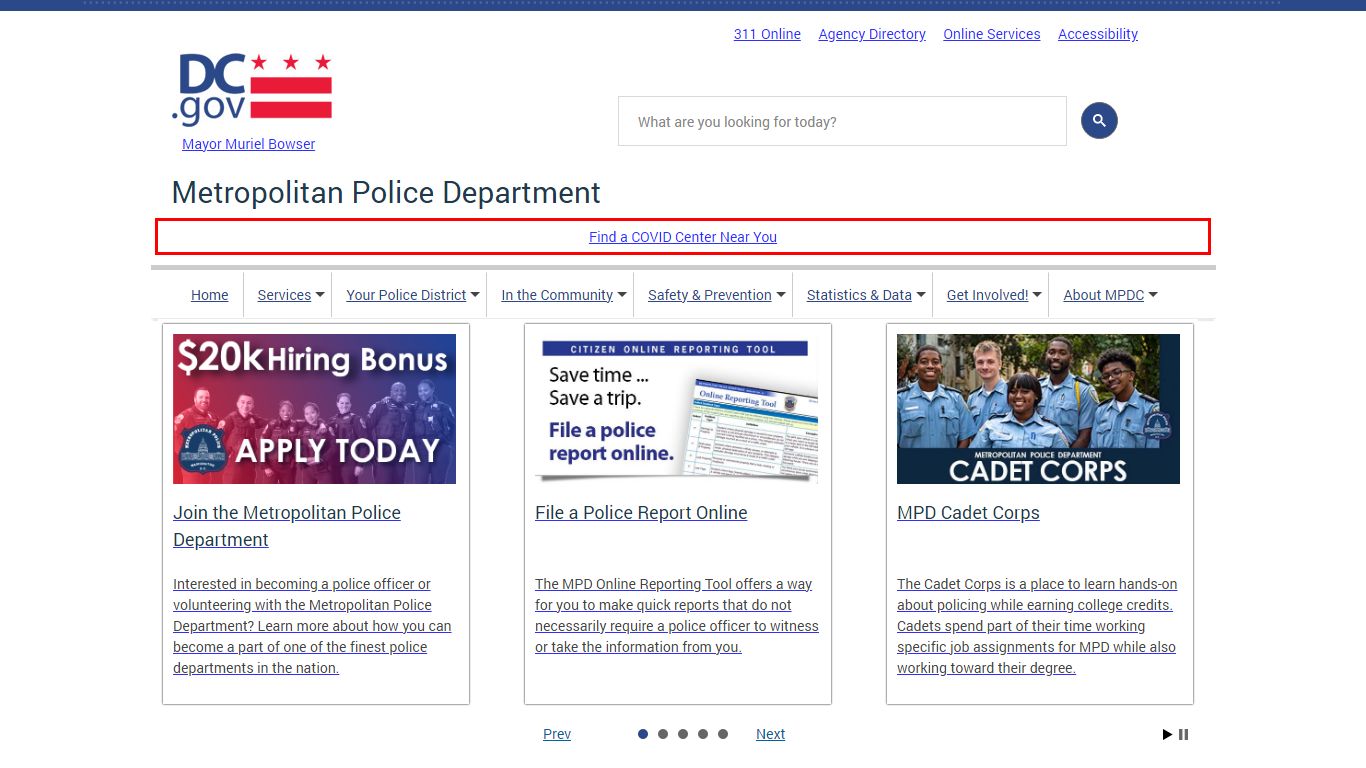The height and width of the screenshot is (768, 1366).
Task: Pause the carousel slideshow
Action: tap(1184, 734)
